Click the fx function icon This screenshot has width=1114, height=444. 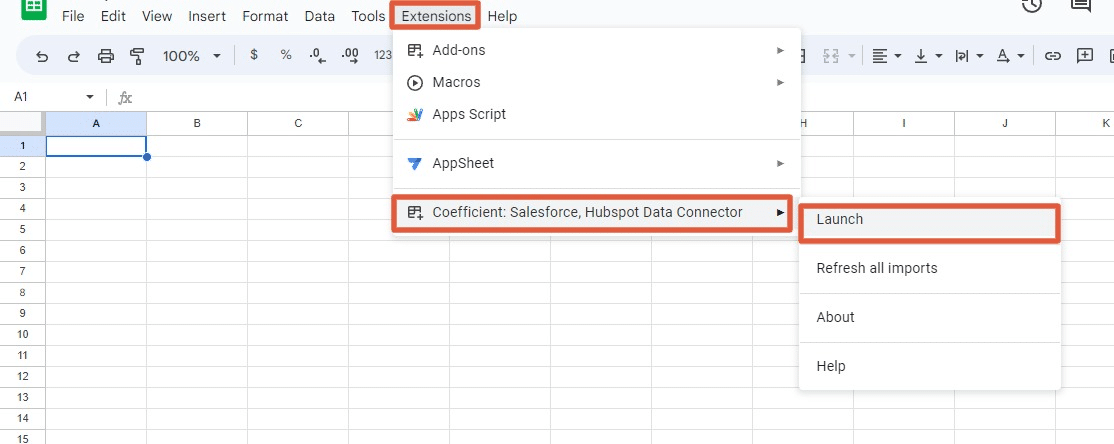point(125,97)
